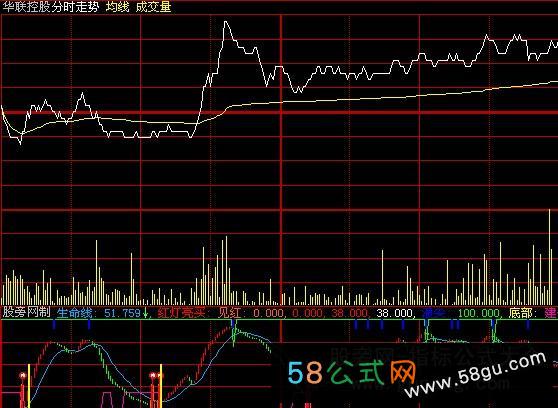Click the 红灯亮买 indicator label
This screenshot has height=408, width=558.
(x=181, y=313)
